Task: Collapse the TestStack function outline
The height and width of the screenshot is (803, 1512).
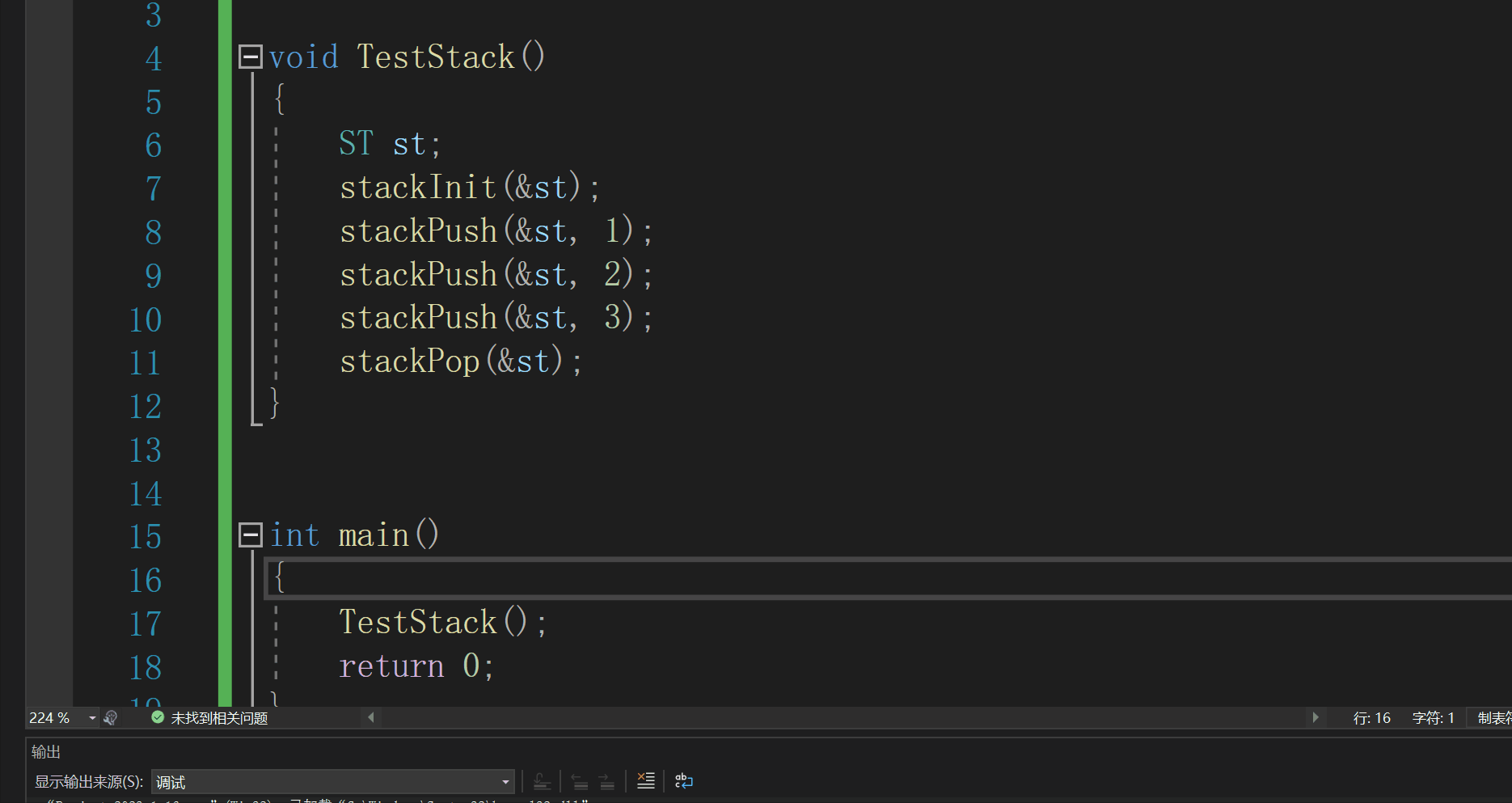Action: [x=251, y=57]
